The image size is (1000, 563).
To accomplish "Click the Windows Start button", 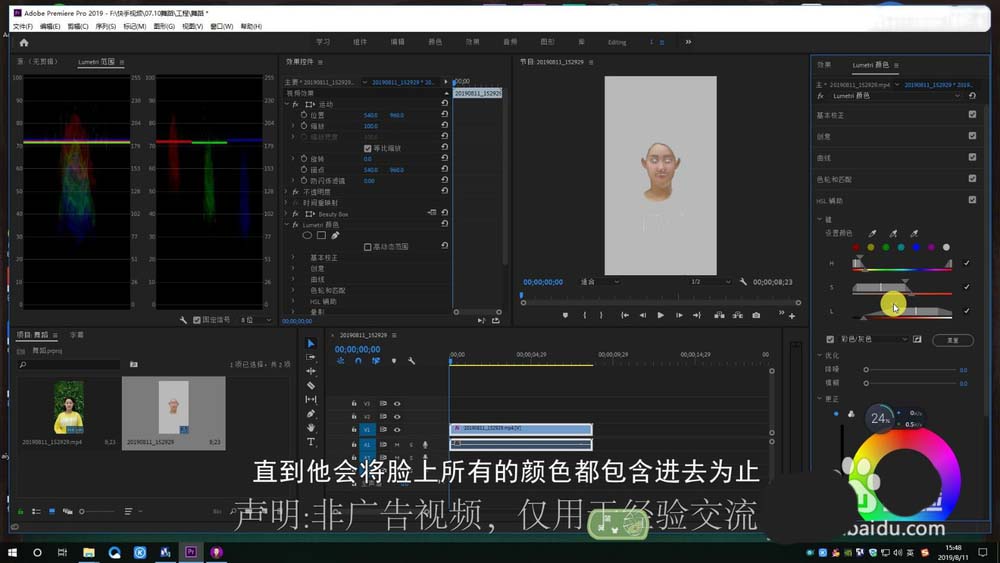I will click(x=12, y=552).
